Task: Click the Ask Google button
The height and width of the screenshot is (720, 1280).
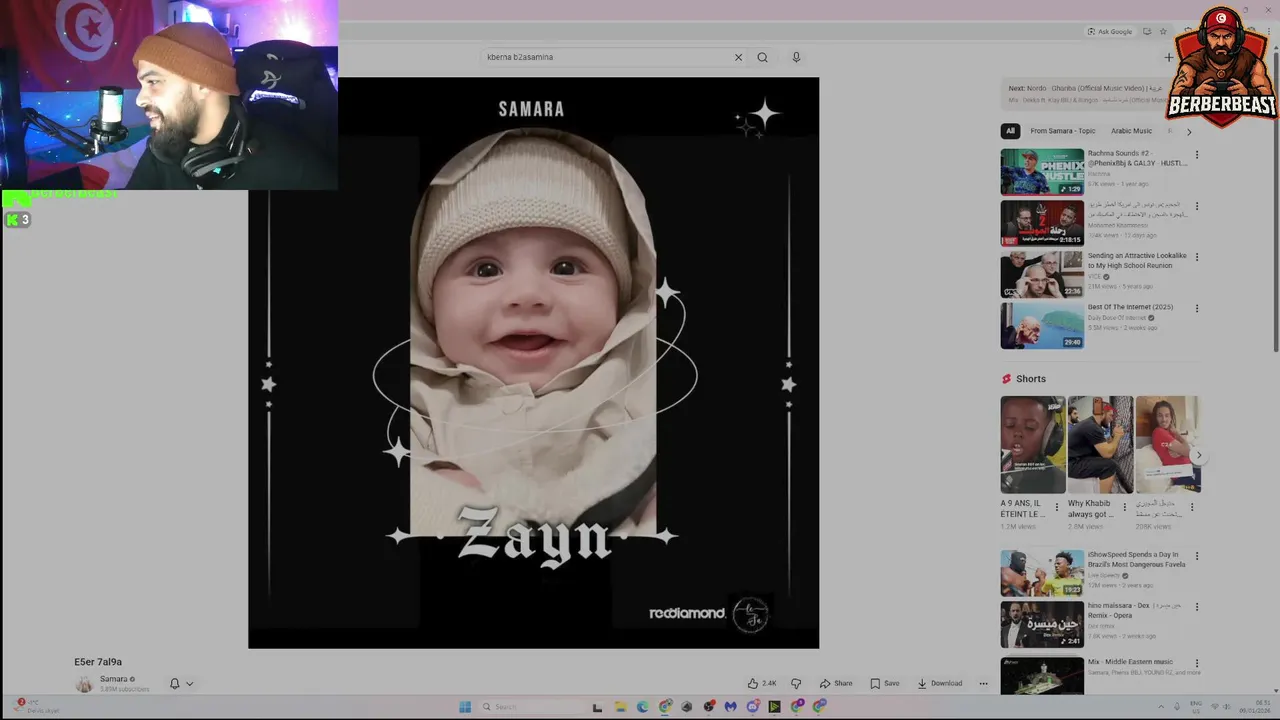Action: [1110, 31]
